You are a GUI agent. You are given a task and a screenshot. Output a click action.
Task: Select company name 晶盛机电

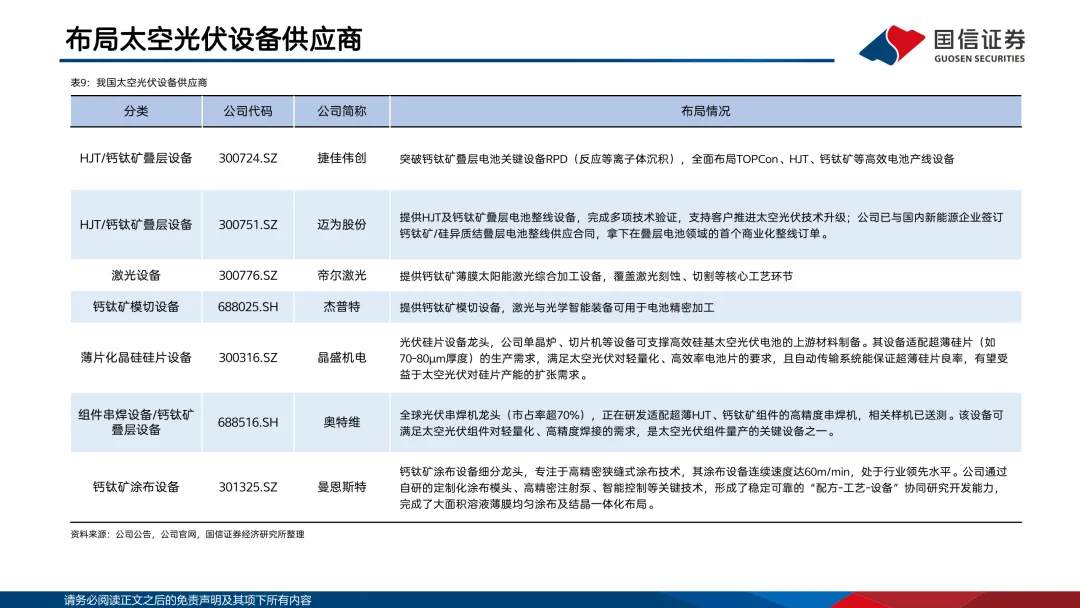click(x=342, y=357)
